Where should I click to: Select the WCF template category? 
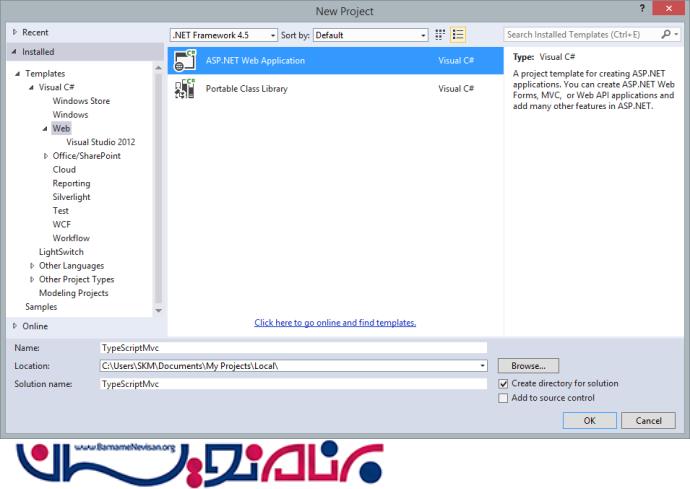click(61, 224)
